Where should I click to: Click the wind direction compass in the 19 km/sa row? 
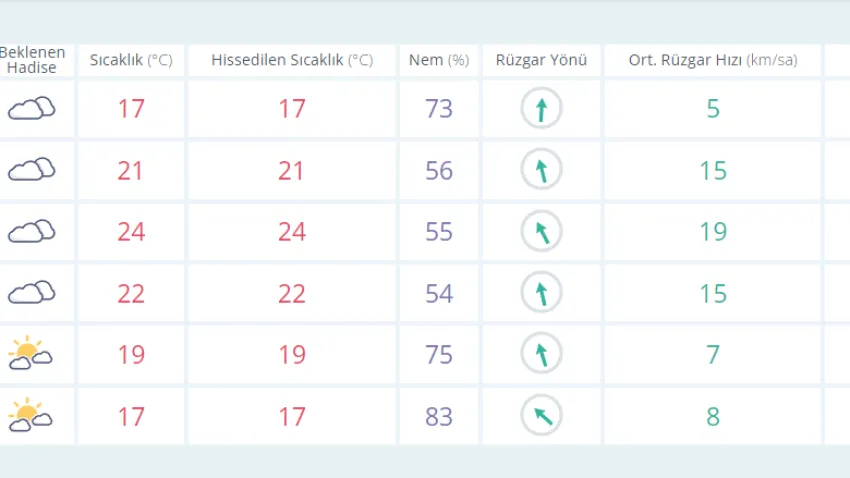point(541,232)
